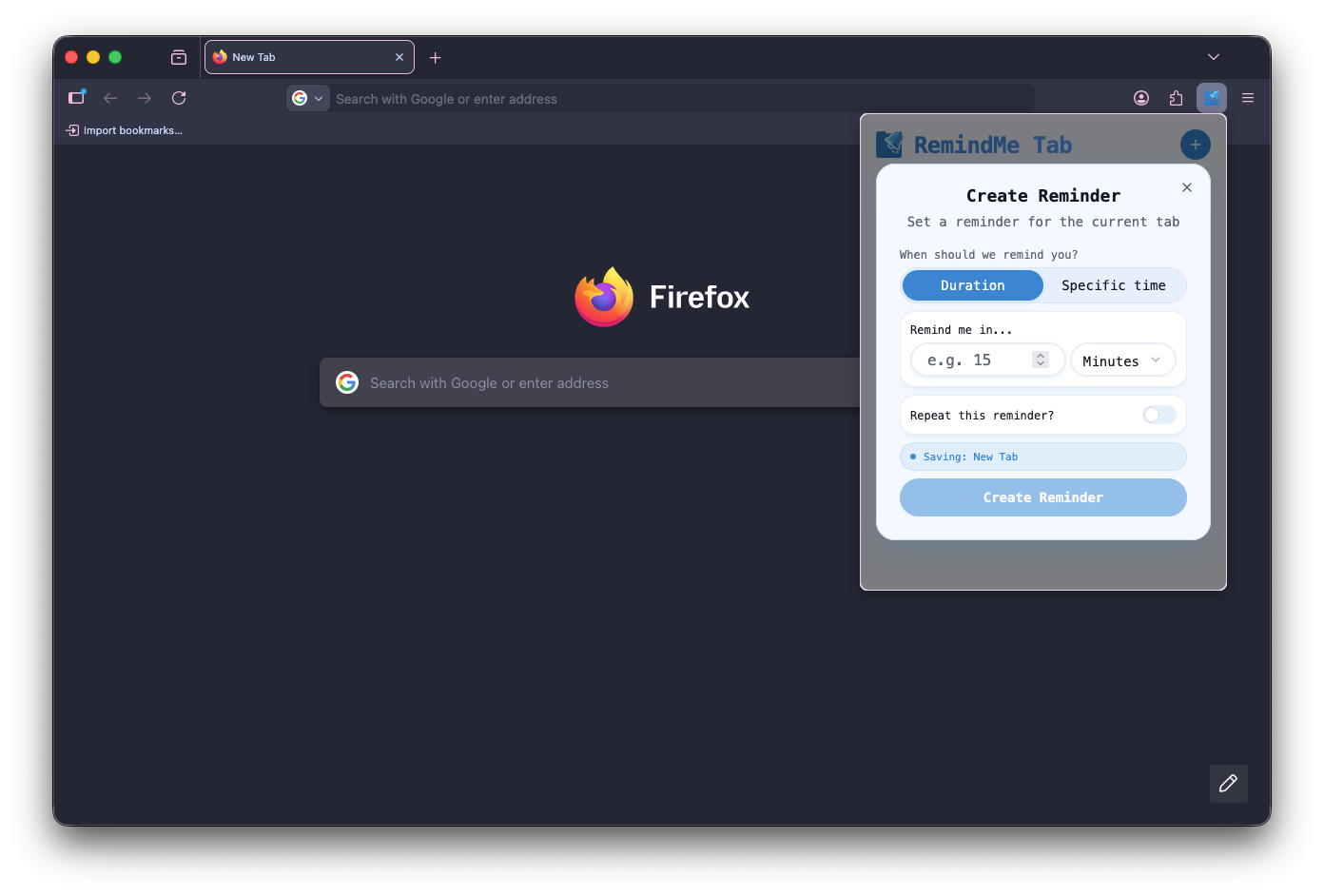Open the sidebar view icon
This screenshot has height=896, width=1324.
point(76,97)
